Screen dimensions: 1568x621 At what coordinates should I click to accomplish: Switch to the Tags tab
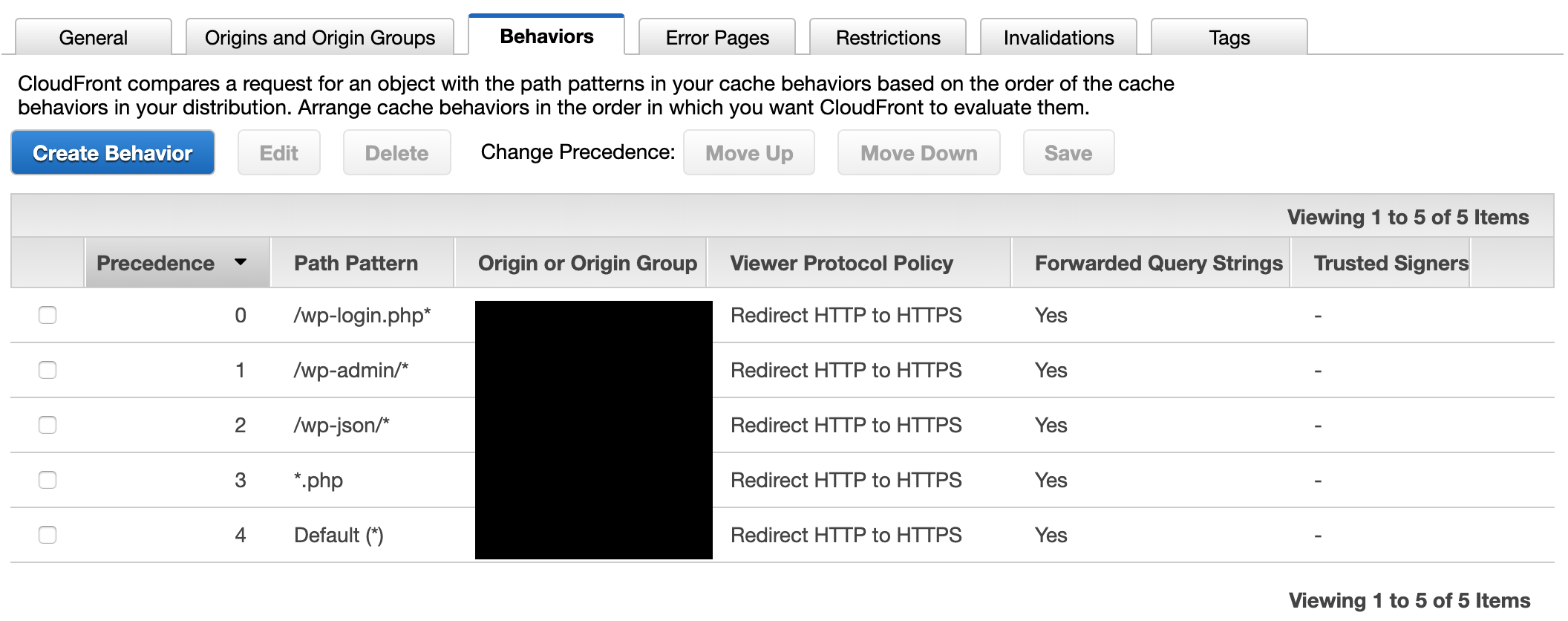pos(1229,38)
